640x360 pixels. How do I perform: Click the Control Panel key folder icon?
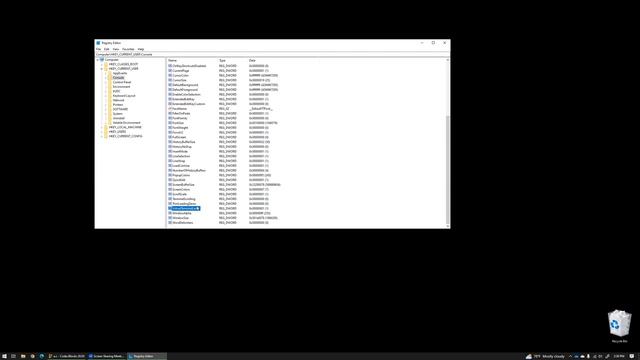coord(110,82)
